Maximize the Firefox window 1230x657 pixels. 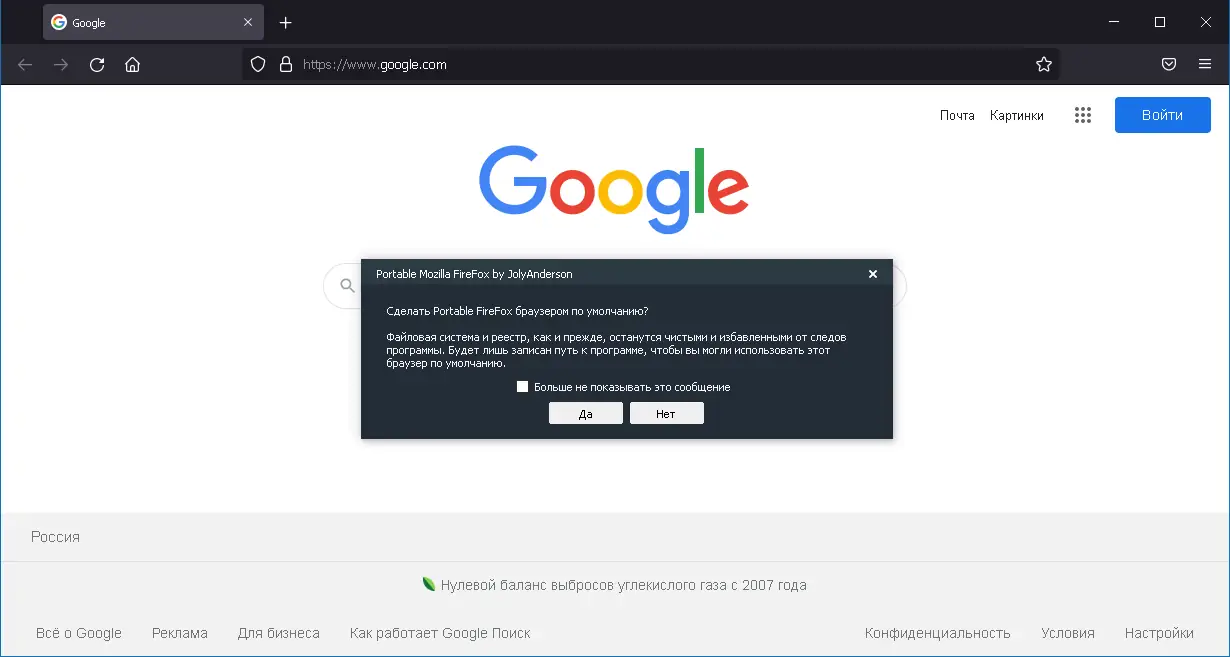[x=1160, y=22]
